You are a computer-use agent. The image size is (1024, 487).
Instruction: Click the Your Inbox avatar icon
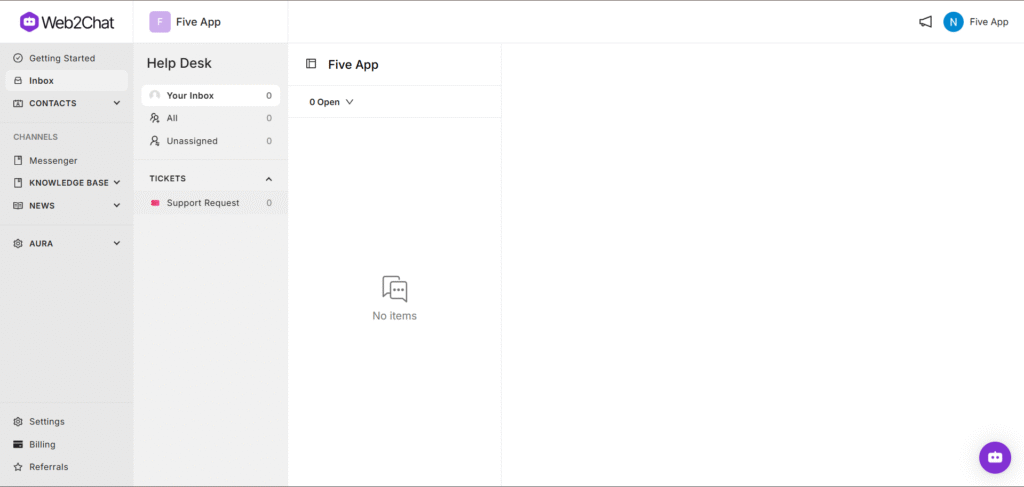(155, 95)
